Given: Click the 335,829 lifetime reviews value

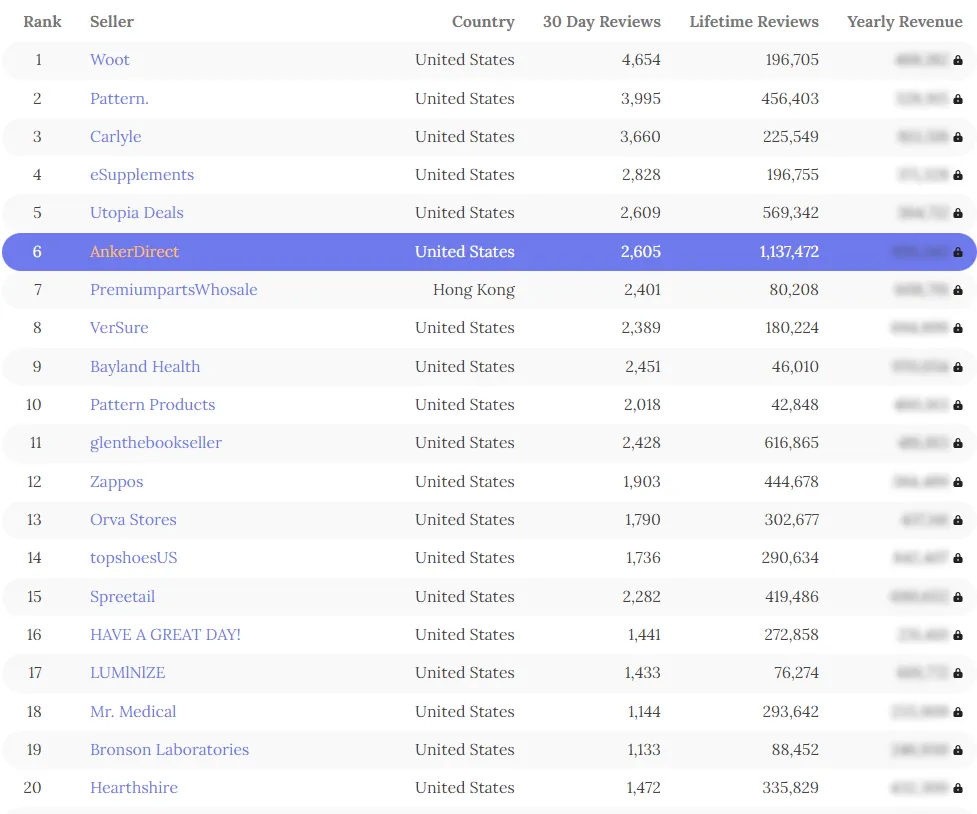Looking at the screenshot, I should (791, 787).
